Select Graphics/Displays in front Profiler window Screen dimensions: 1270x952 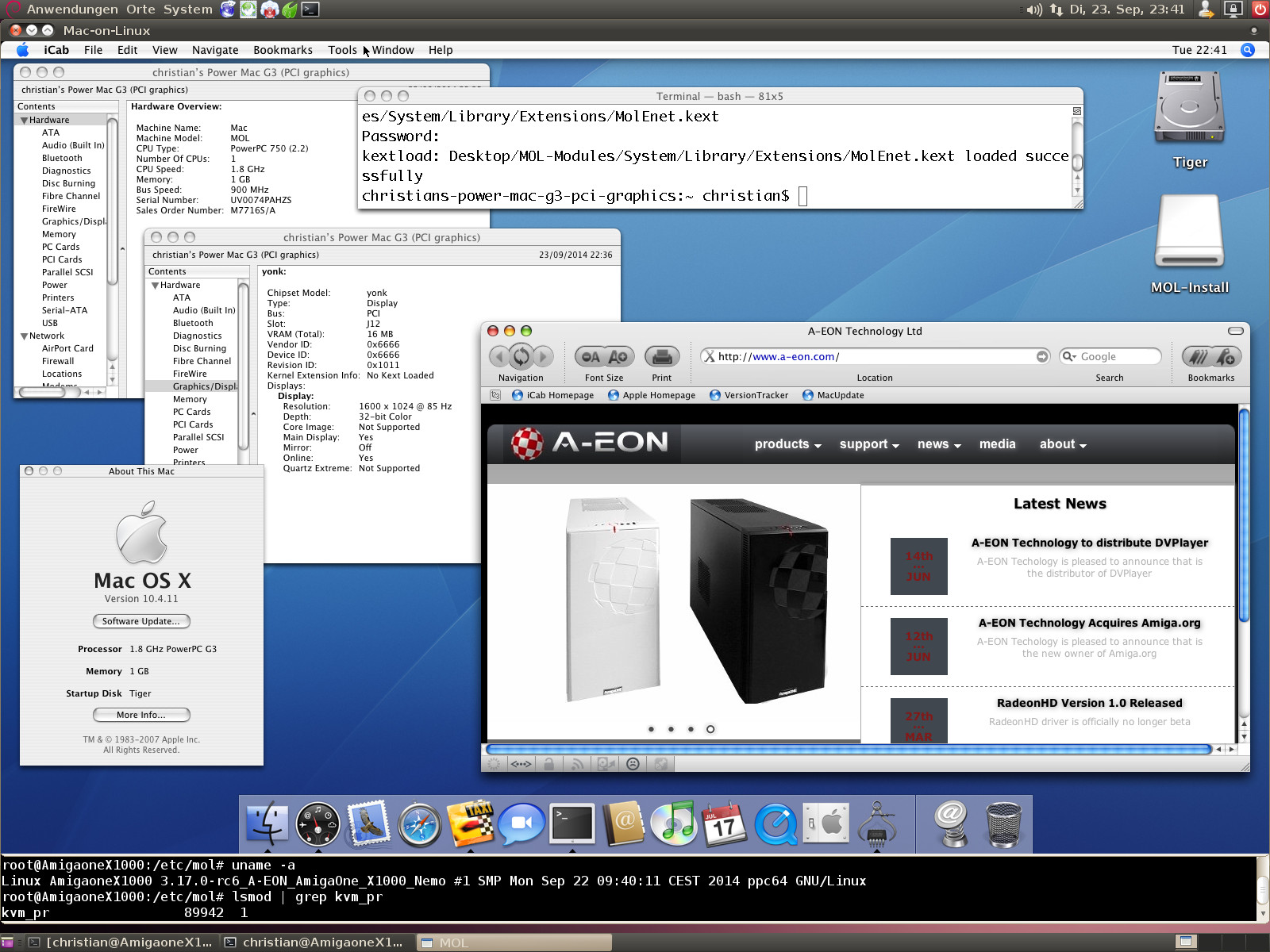191,387
